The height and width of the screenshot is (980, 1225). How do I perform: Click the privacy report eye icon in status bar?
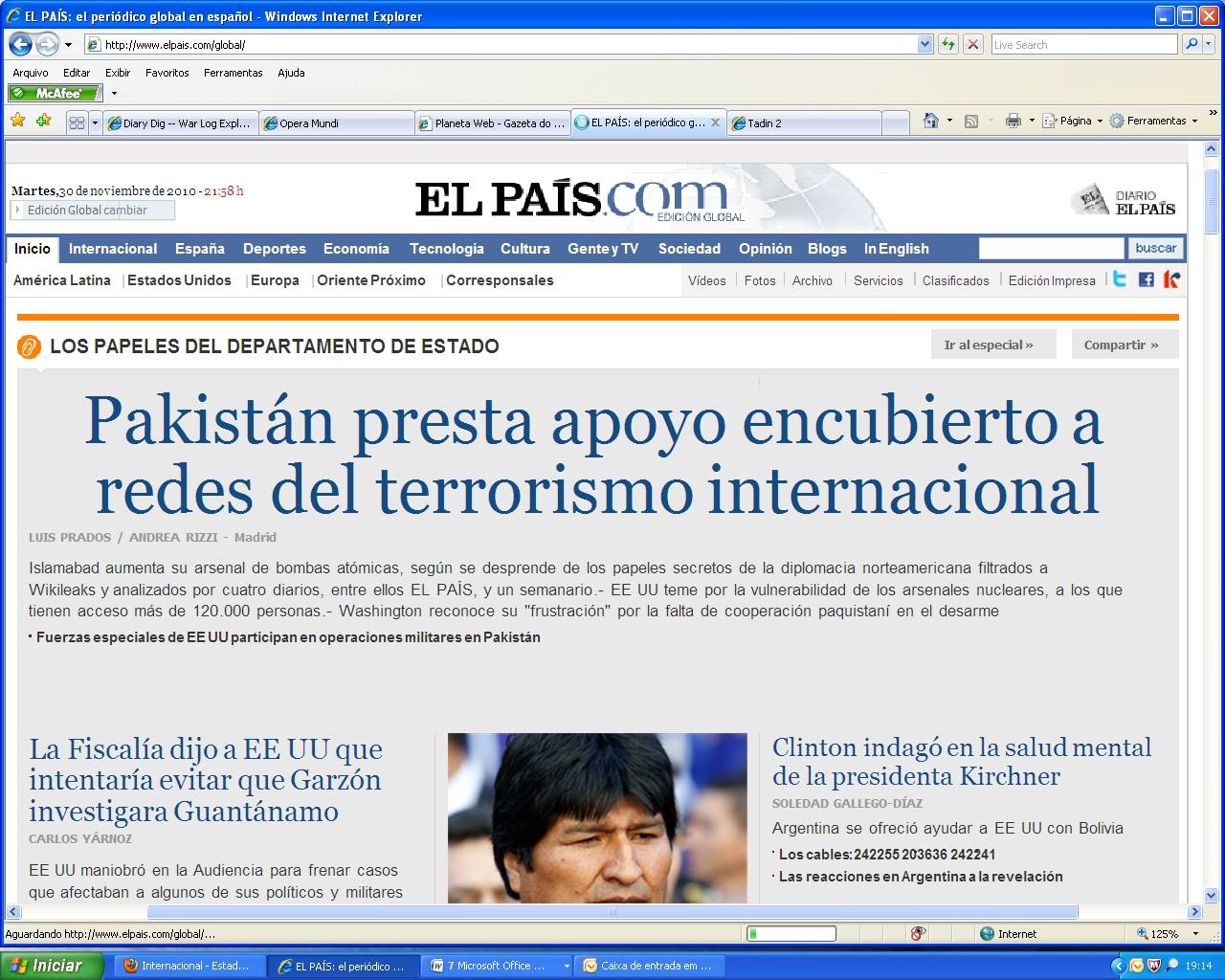coord(918,933)
